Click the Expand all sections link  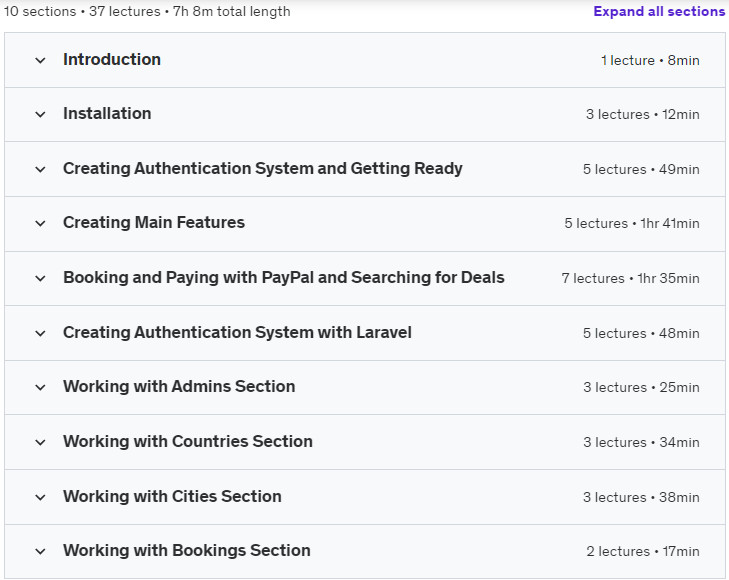click(x=659, y=11)
